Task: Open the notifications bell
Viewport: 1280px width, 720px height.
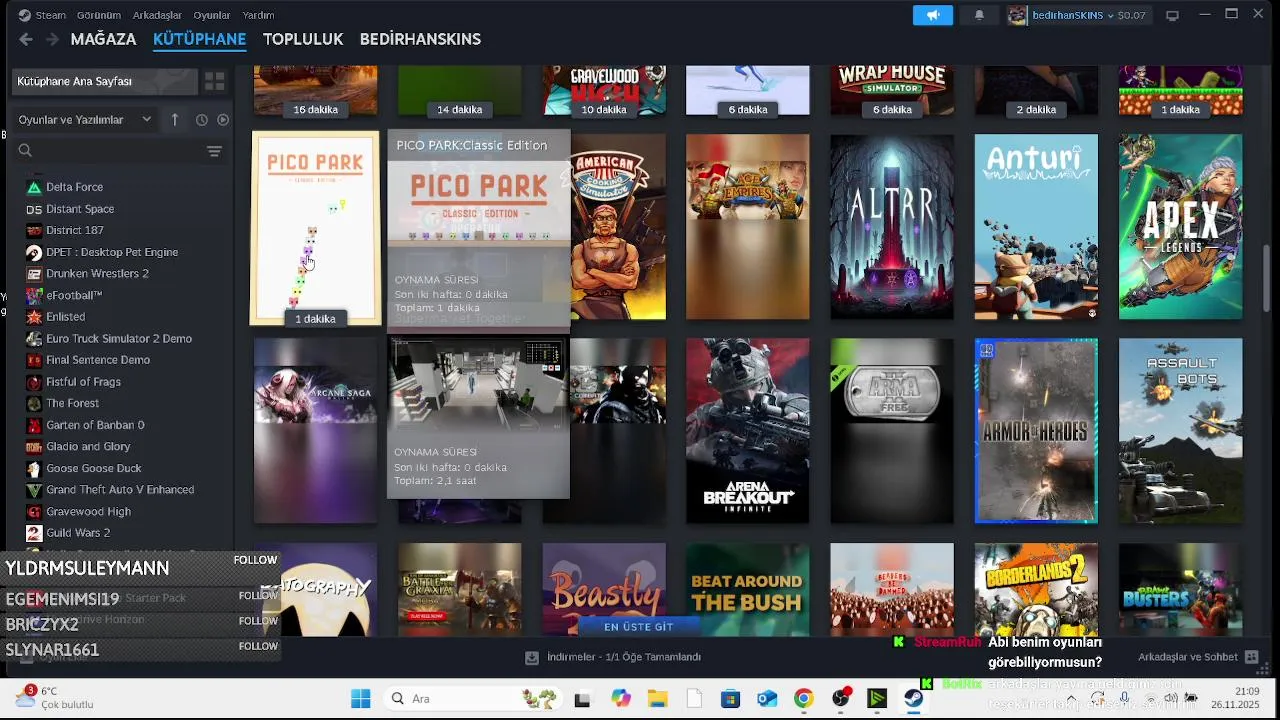Action: pos(979,15)
